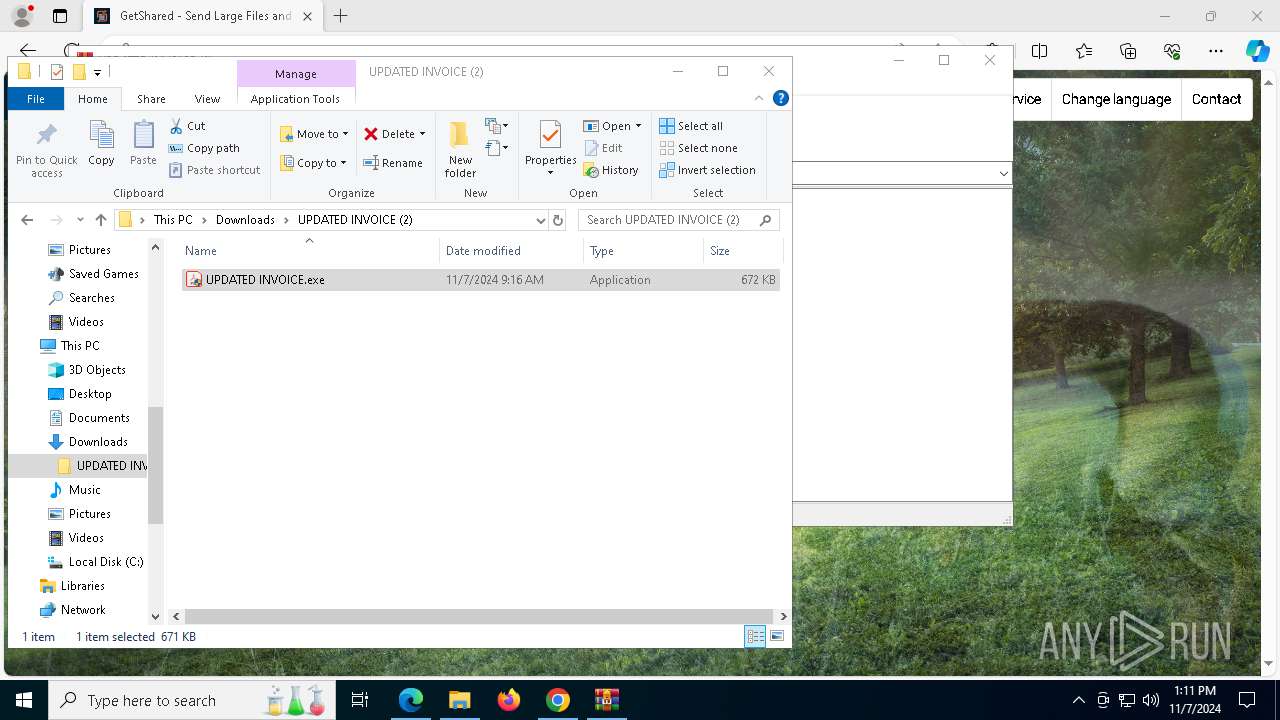Click Change language on the web page
The height and width of the screenshot is (720, 1280).
point(1116,99)
